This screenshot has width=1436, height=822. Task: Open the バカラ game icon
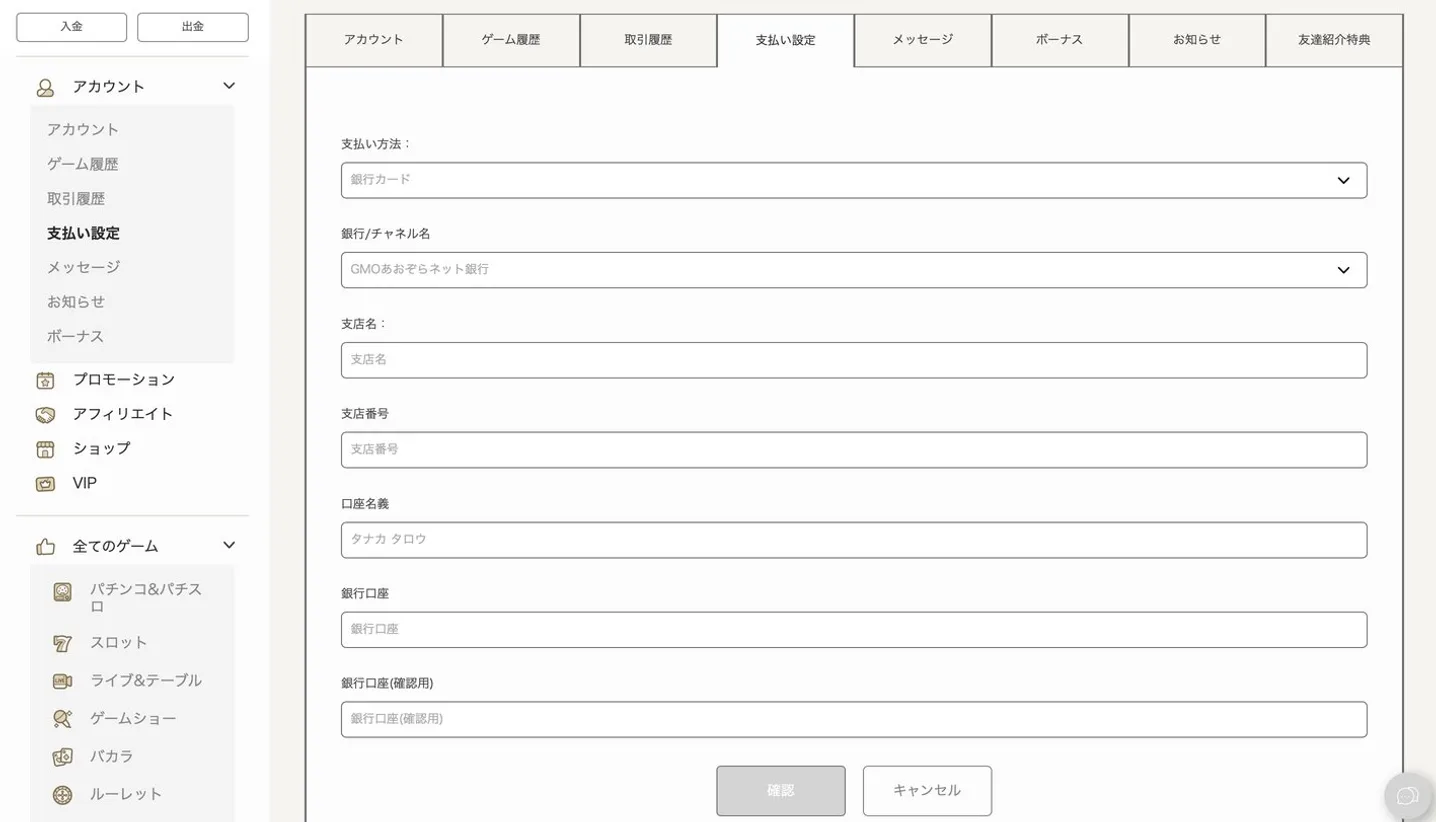click(63, 756)
